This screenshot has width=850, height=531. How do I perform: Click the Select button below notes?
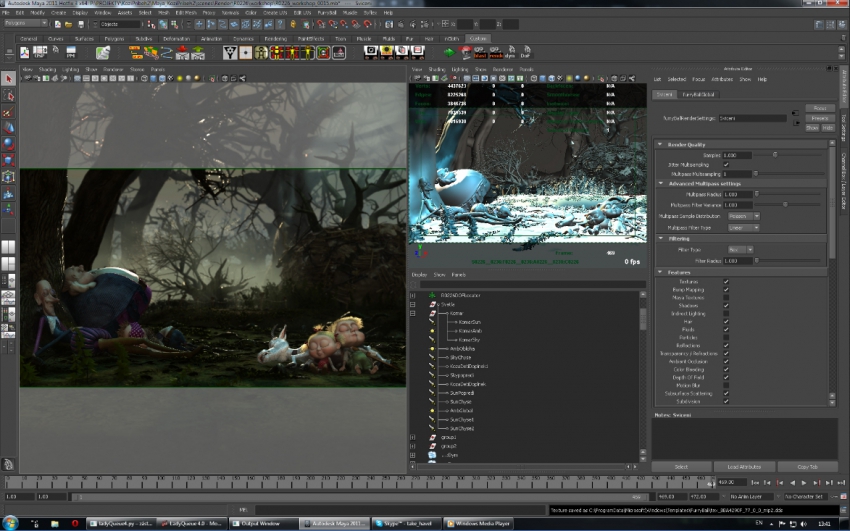coord(681,467)
